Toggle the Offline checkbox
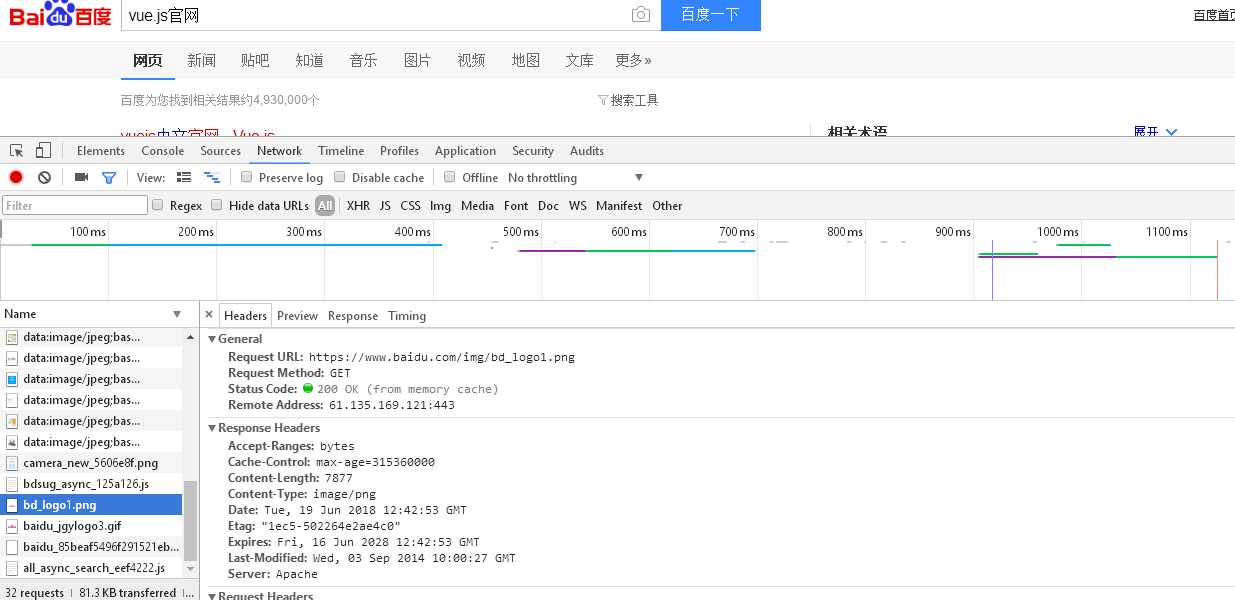 coord(450,177)
